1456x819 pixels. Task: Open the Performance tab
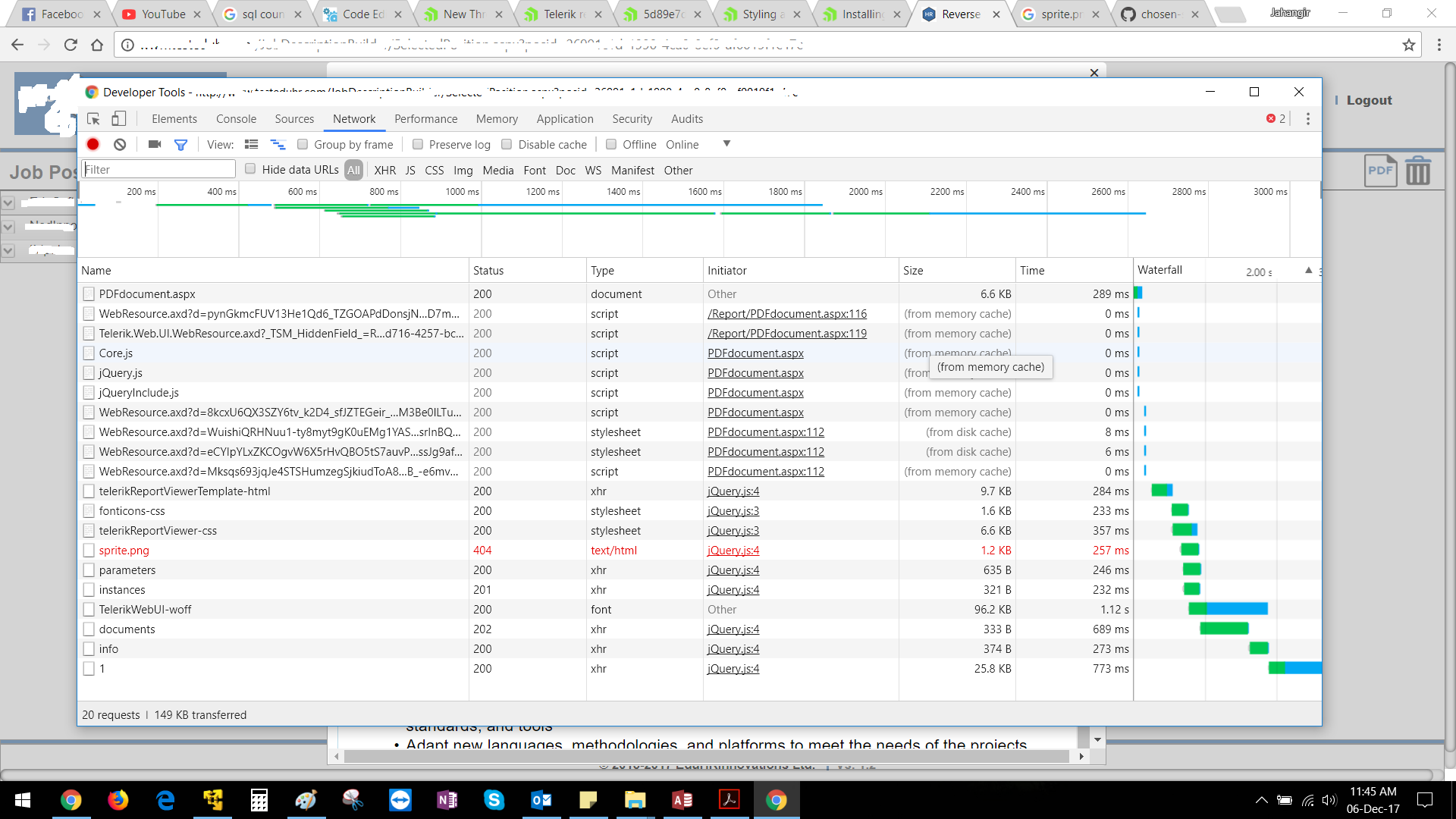tap(425, 119)
